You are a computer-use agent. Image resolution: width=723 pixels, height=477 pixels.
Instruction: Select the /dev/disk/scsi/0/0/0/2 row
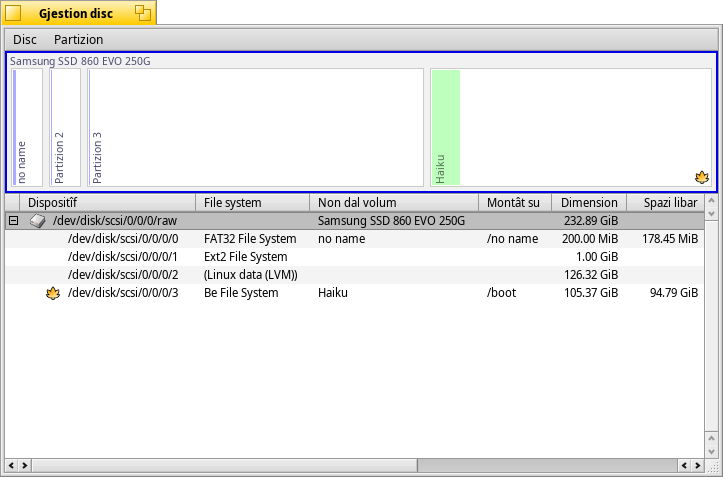coord(355,275)
